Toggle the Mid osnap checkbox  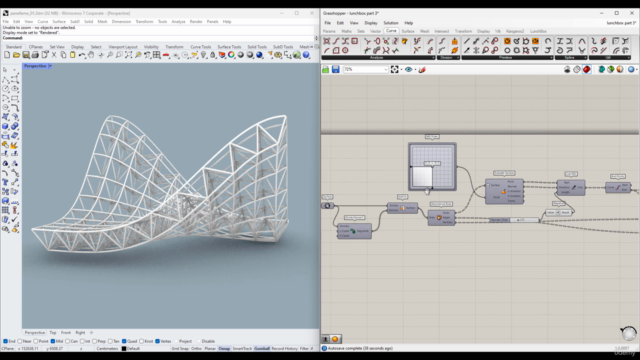pyautogui.click(x=53, y=341)
